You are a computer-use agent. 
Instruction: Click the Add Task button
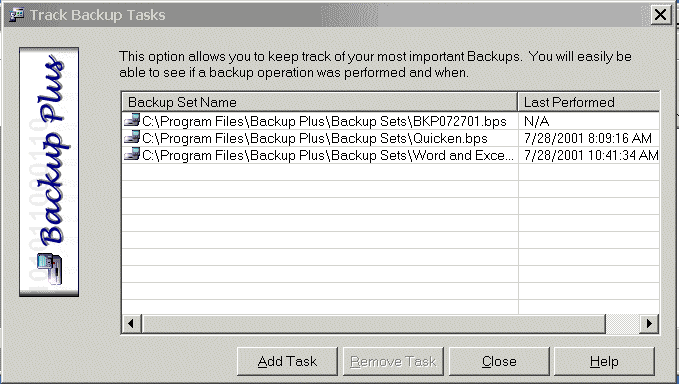(287, 361)
